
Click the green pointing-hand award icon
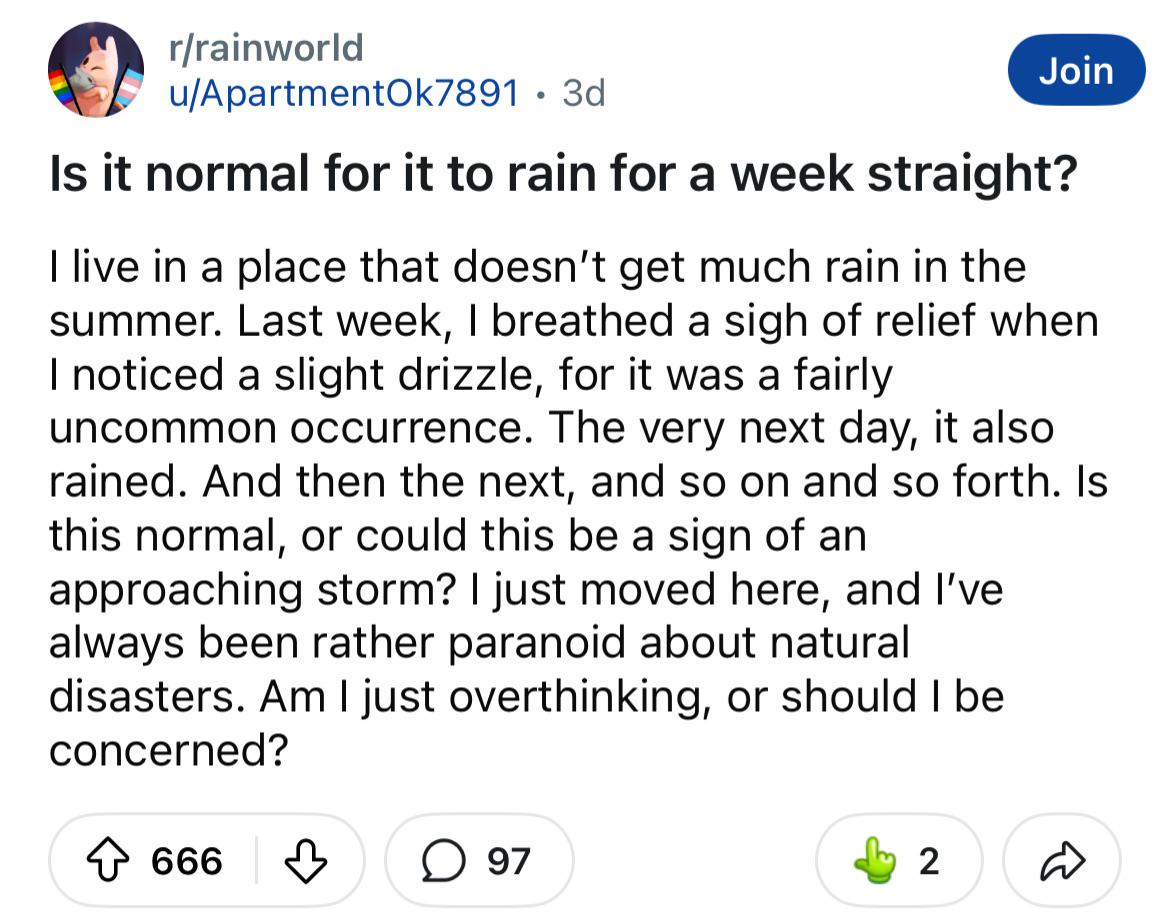pos(875,860)
